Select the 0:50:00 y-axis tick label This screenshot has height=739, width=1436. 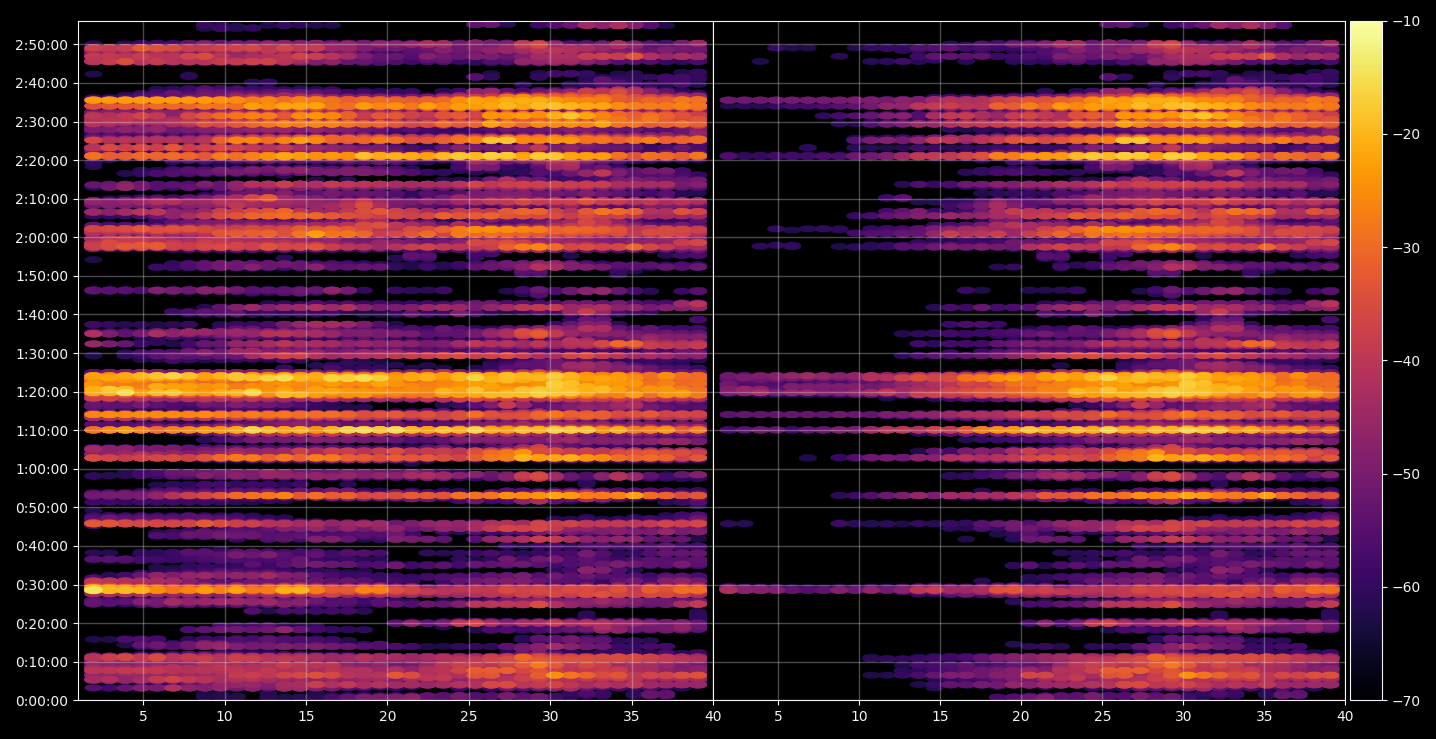(x=41, y=508)
